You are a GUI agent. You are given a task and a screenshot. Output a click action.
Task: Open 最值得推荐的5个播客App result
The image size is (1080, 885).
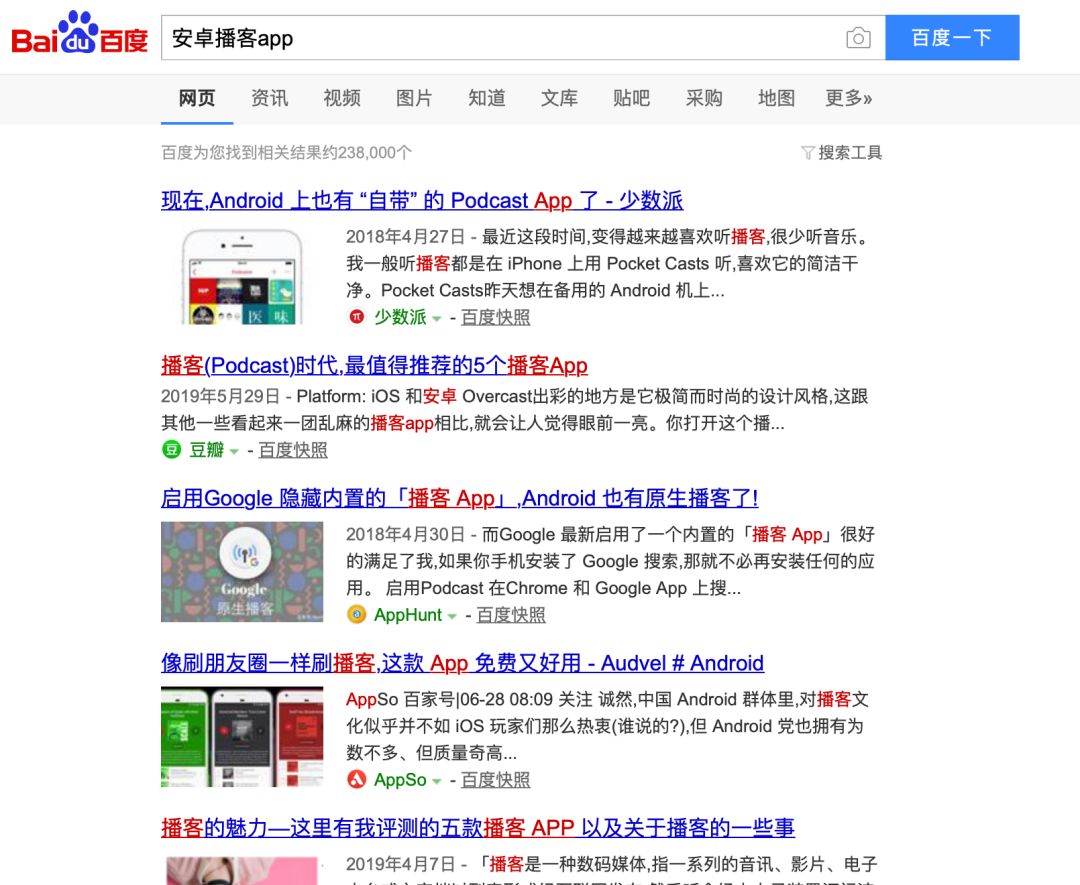tap(375, 365)
